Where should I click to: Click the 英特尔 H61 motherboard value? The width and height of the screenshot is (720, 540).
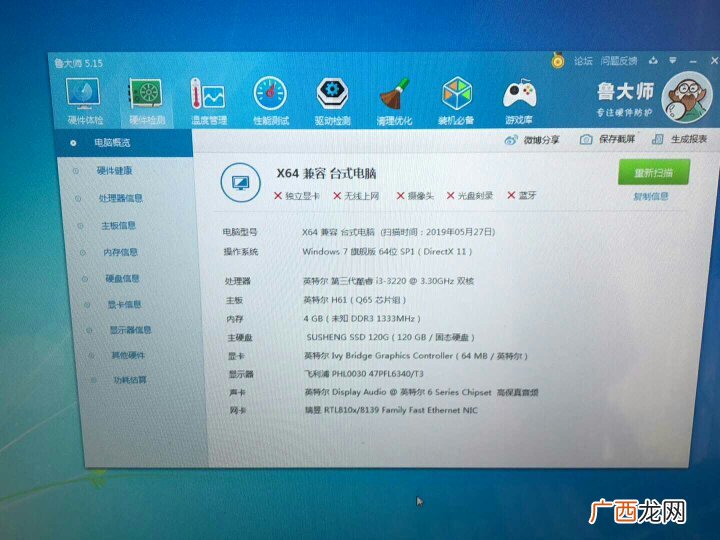[x=355, y=300]
